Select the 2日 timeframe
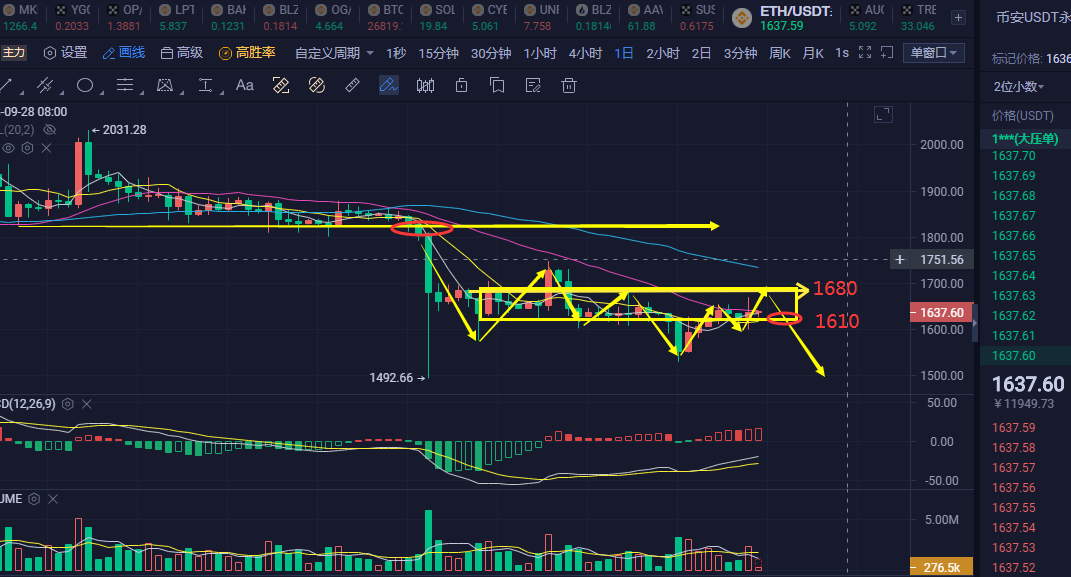The width and height of the screenshot is (1071, 577). click(x=701, y=53)
